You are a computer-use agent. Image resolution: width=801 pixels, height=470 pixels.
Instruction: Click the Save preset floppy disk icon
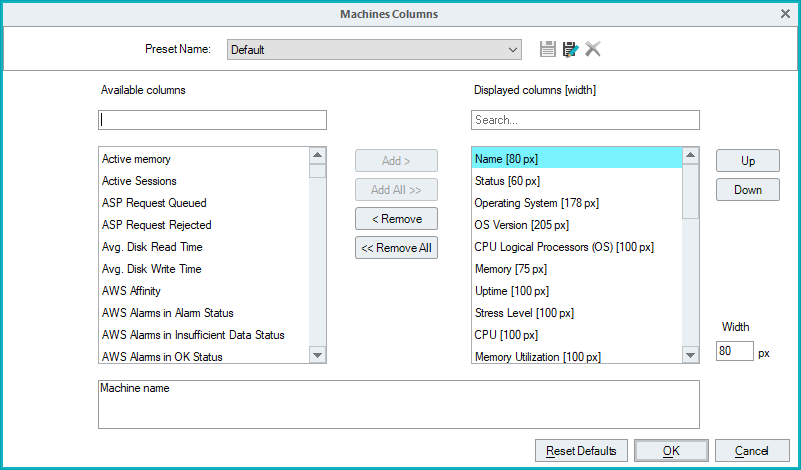pos(547,49)
